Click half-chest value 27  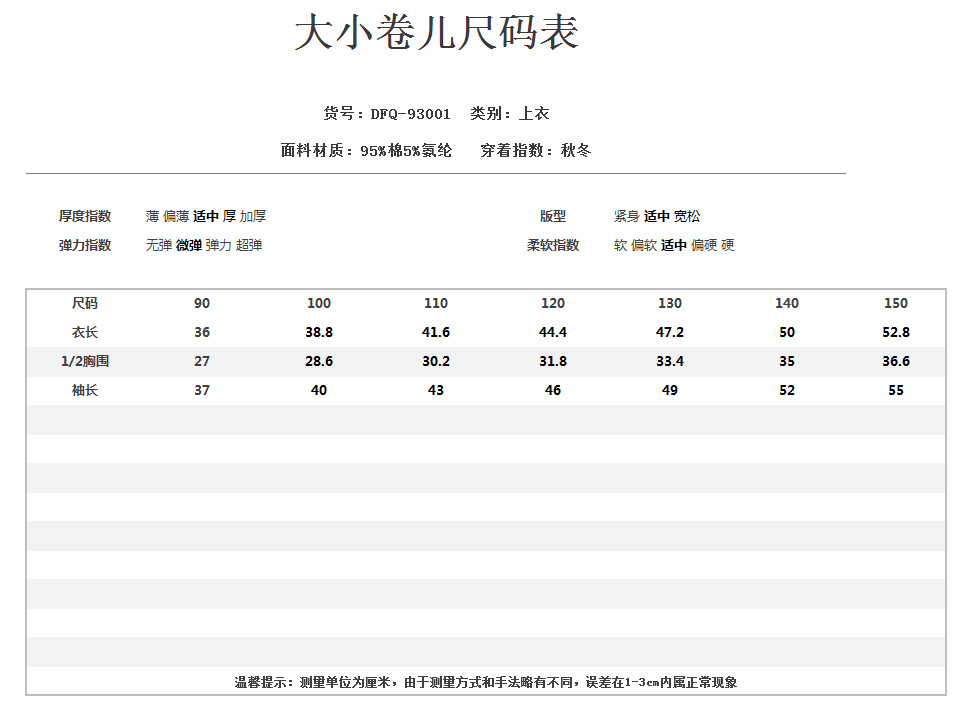point(202,361)
